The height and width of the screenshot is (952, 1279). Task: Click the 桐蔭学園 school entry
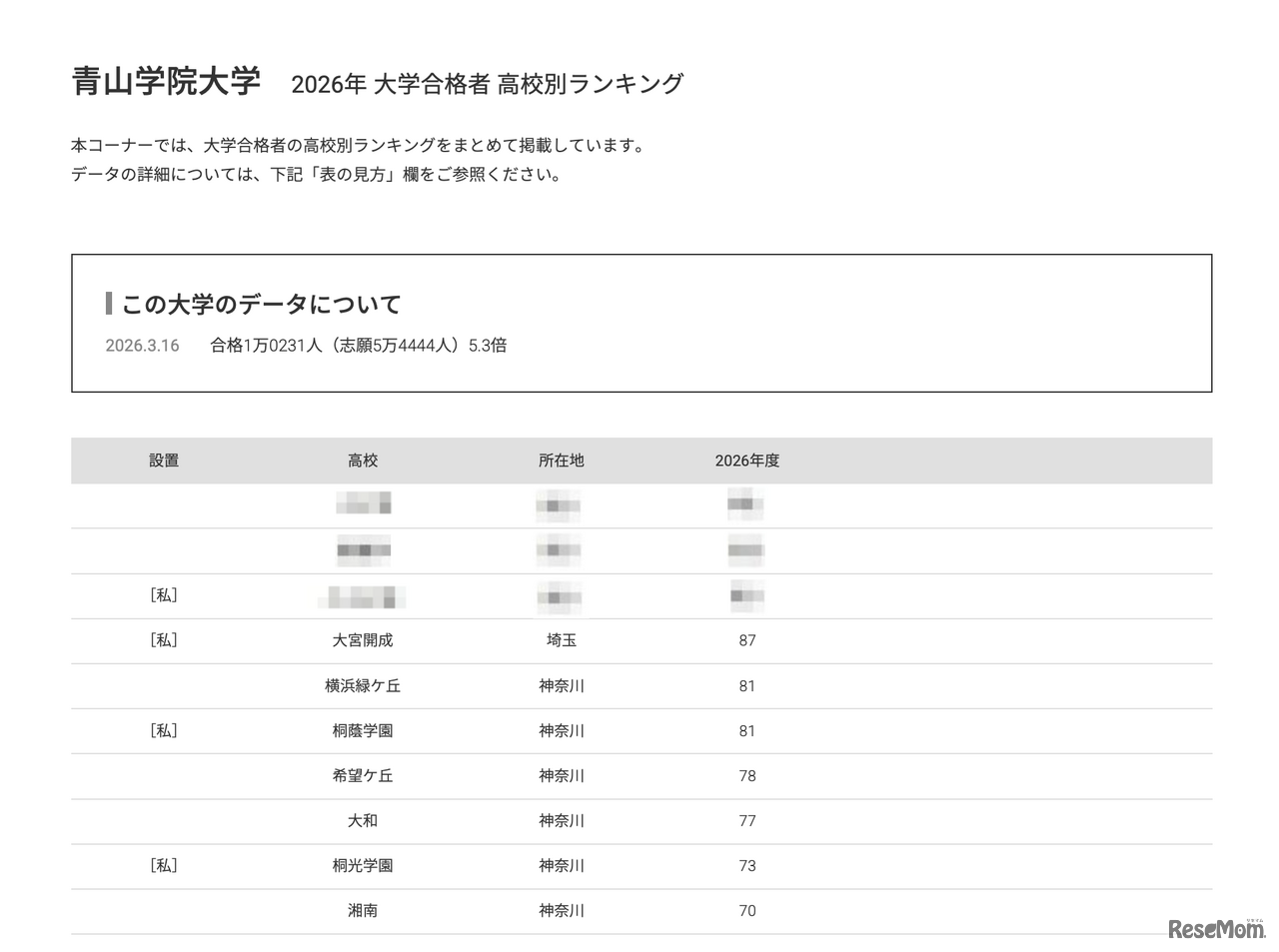[363, 730]
